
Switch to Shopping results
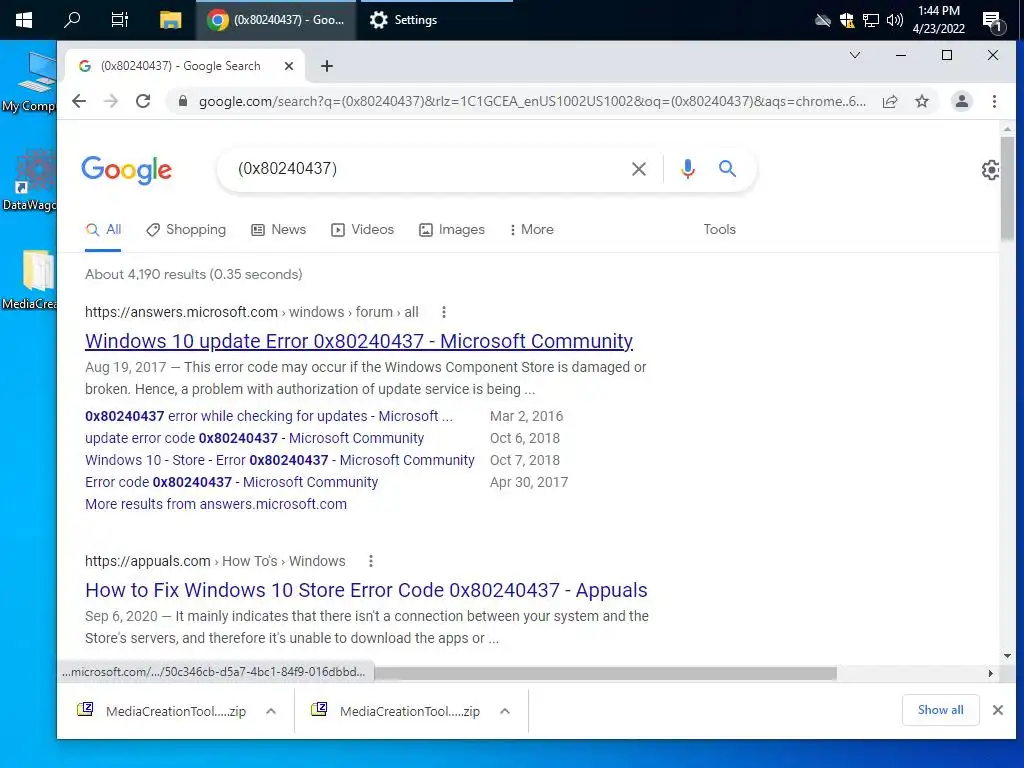(x=186, y=229)
